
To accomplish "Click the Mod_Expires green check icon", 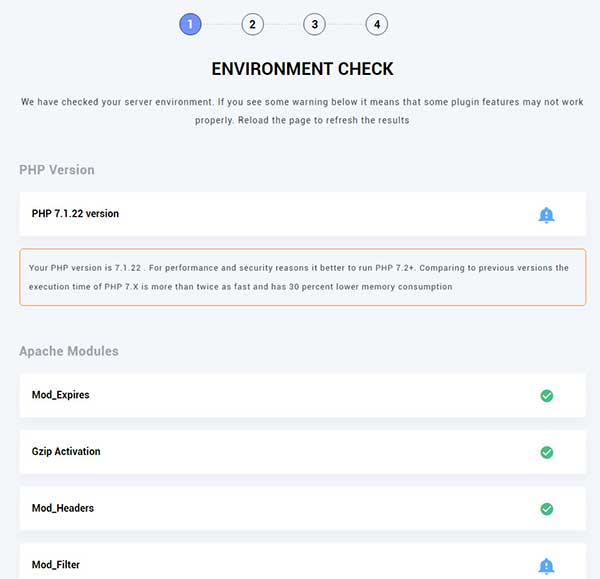I will 546,395.
